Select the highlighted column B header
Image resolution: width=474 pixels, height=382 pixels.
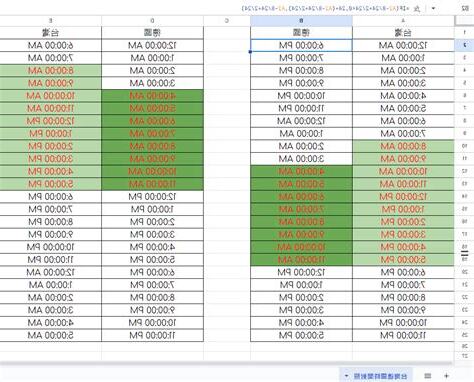(x=301, y=21)
